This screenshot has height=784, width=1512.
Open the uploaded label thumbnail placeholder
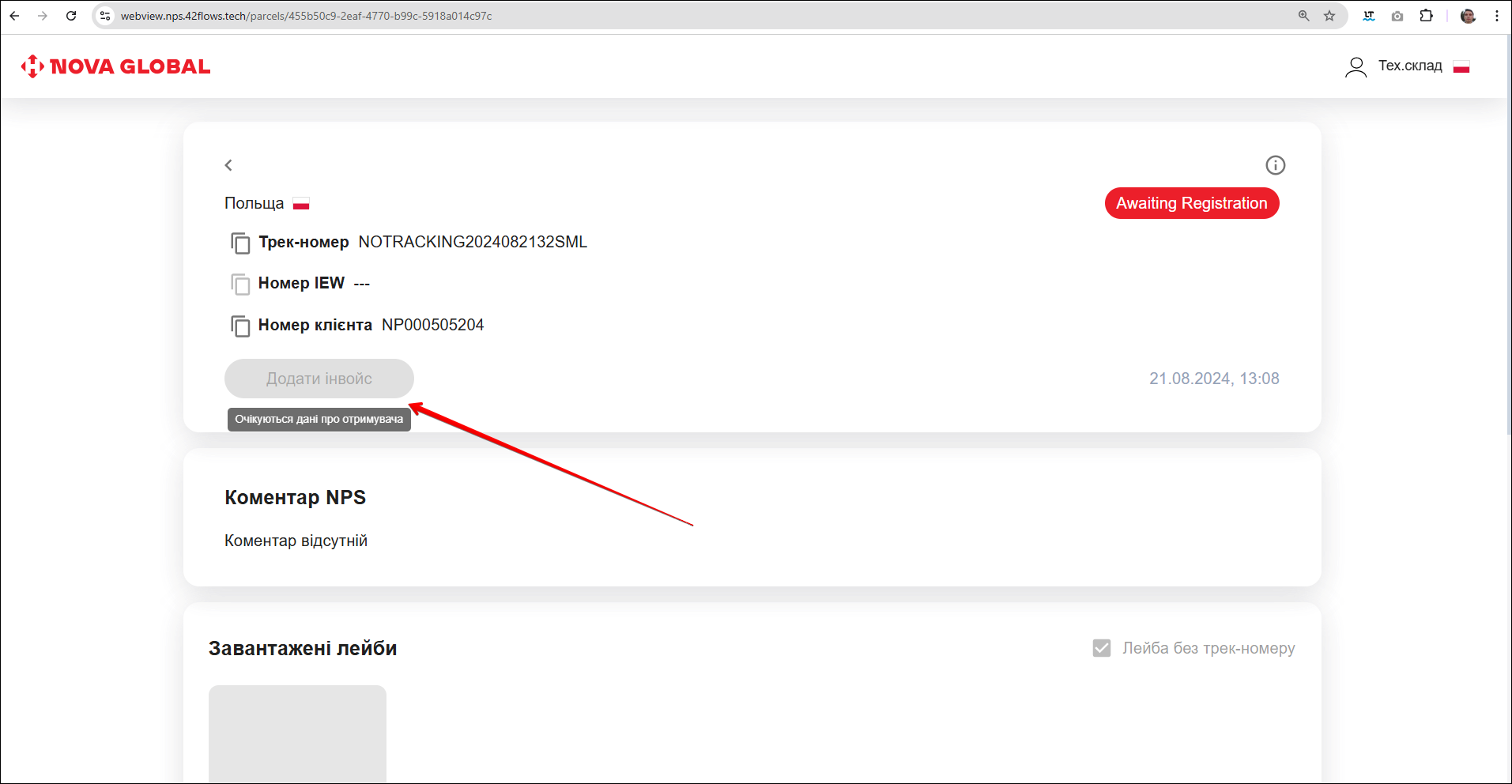pos(297,733)
